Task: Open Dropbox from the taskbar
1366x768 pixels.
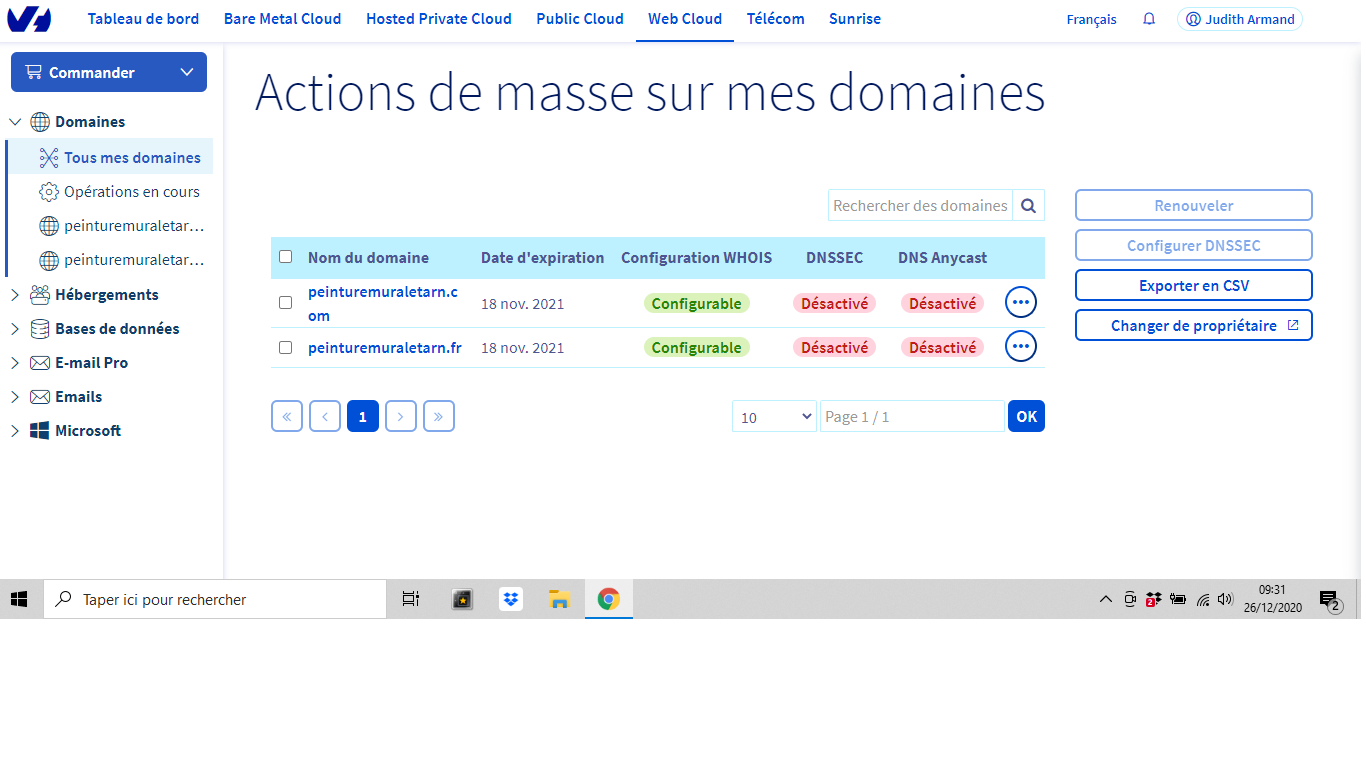Action: click(x=511, y=599)
